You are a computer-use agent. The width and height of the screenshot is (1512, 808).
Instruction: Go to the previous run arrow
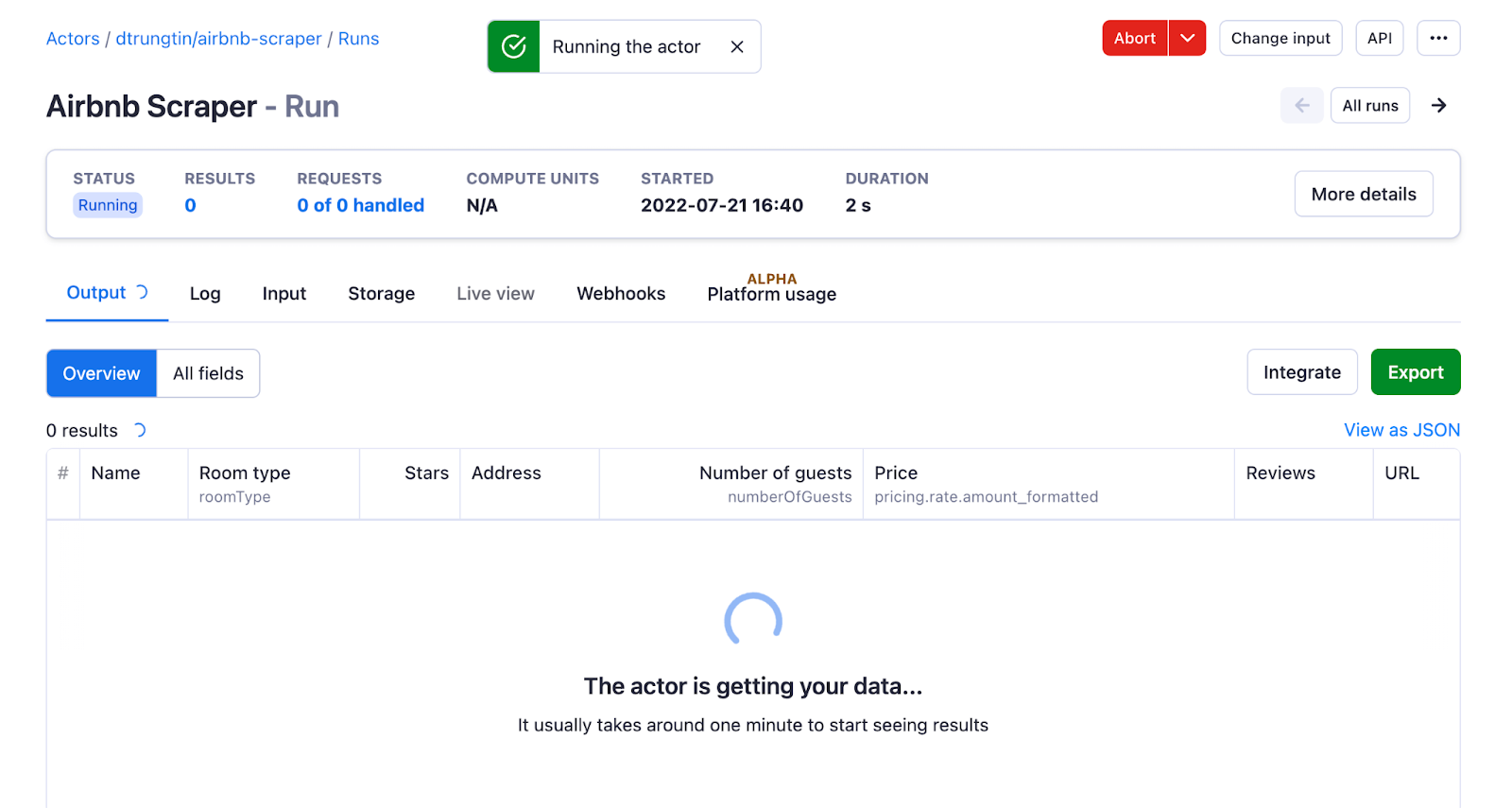point(1302,105)
